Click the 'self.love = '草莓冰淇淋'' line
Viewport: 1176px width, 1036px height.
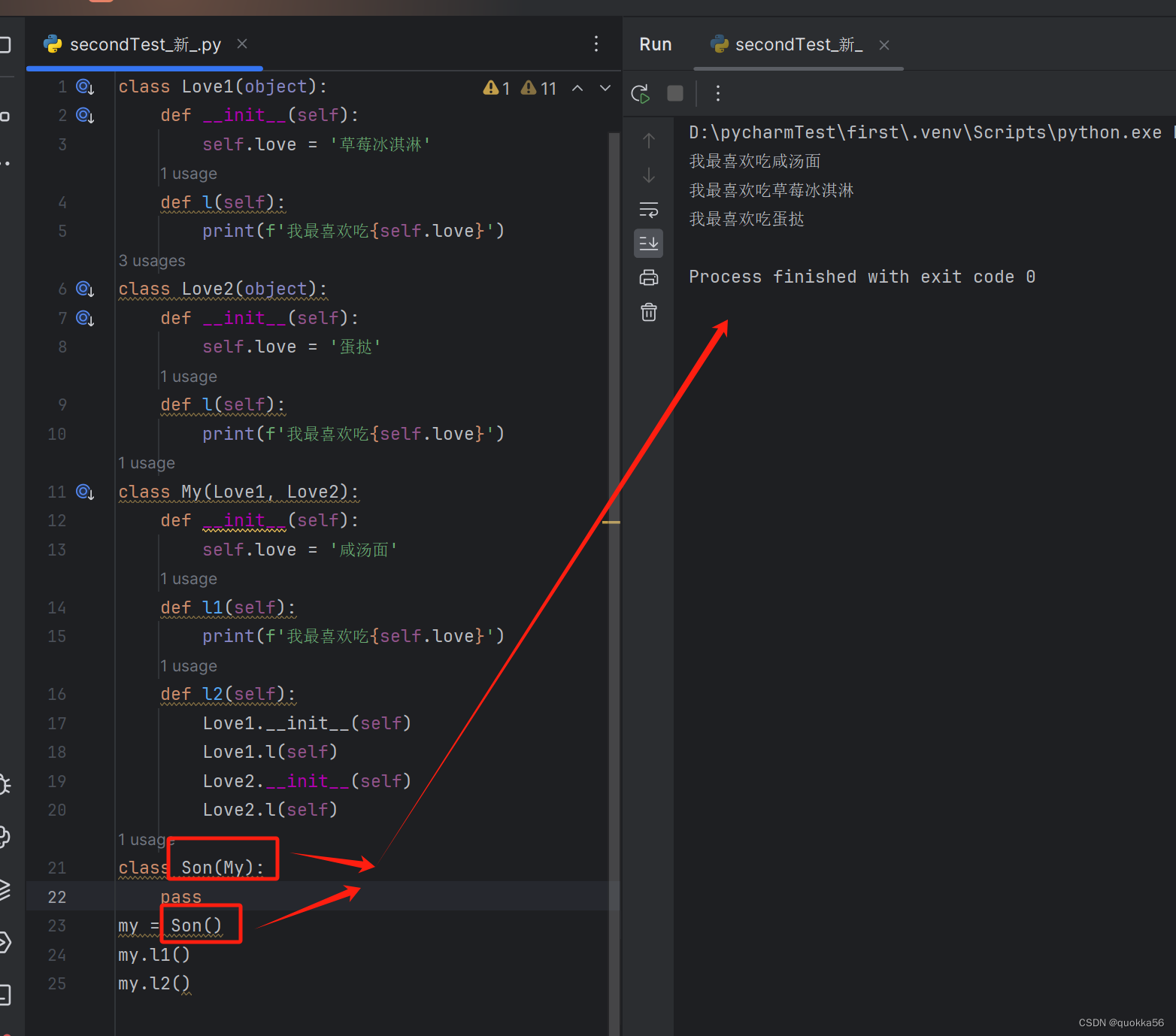click(317, 145)
